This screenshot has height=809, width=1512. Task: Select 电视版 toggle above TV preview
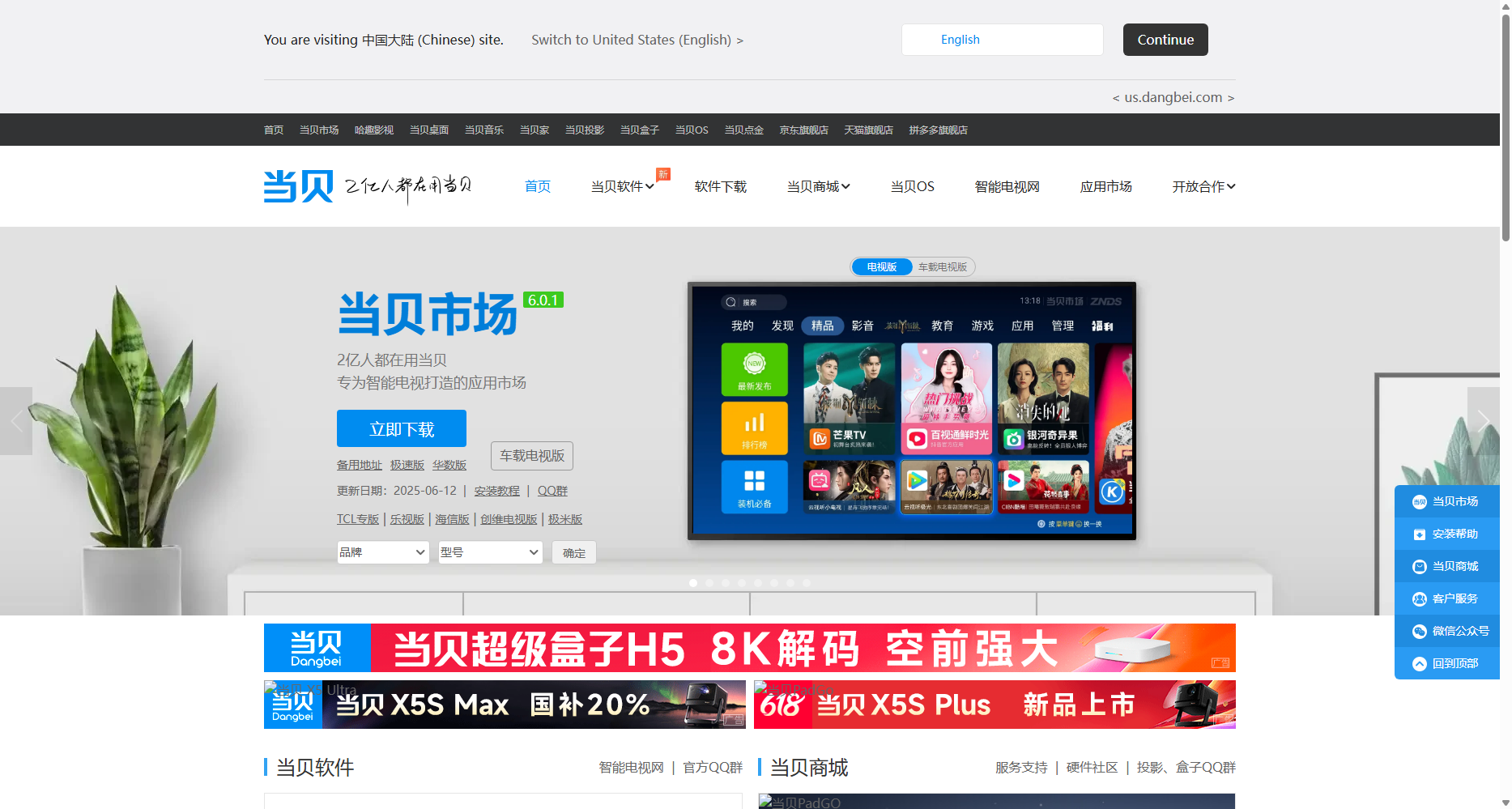click(x=882, y=267)
